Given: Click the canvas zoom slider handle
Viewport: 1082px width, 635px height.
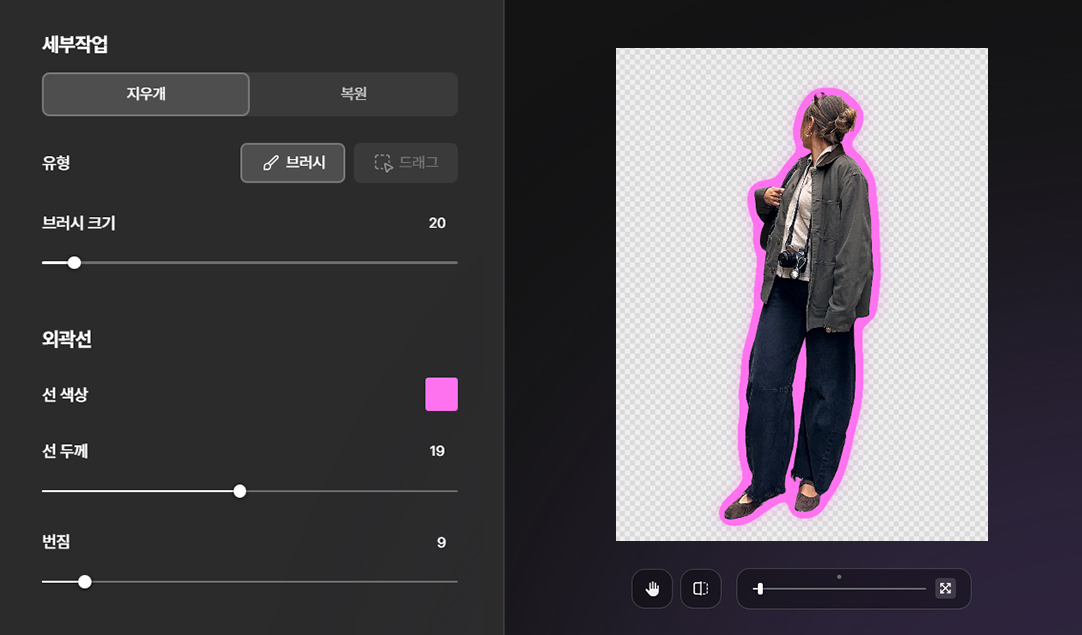Looking at the screenshot, I should coord(760,589).
